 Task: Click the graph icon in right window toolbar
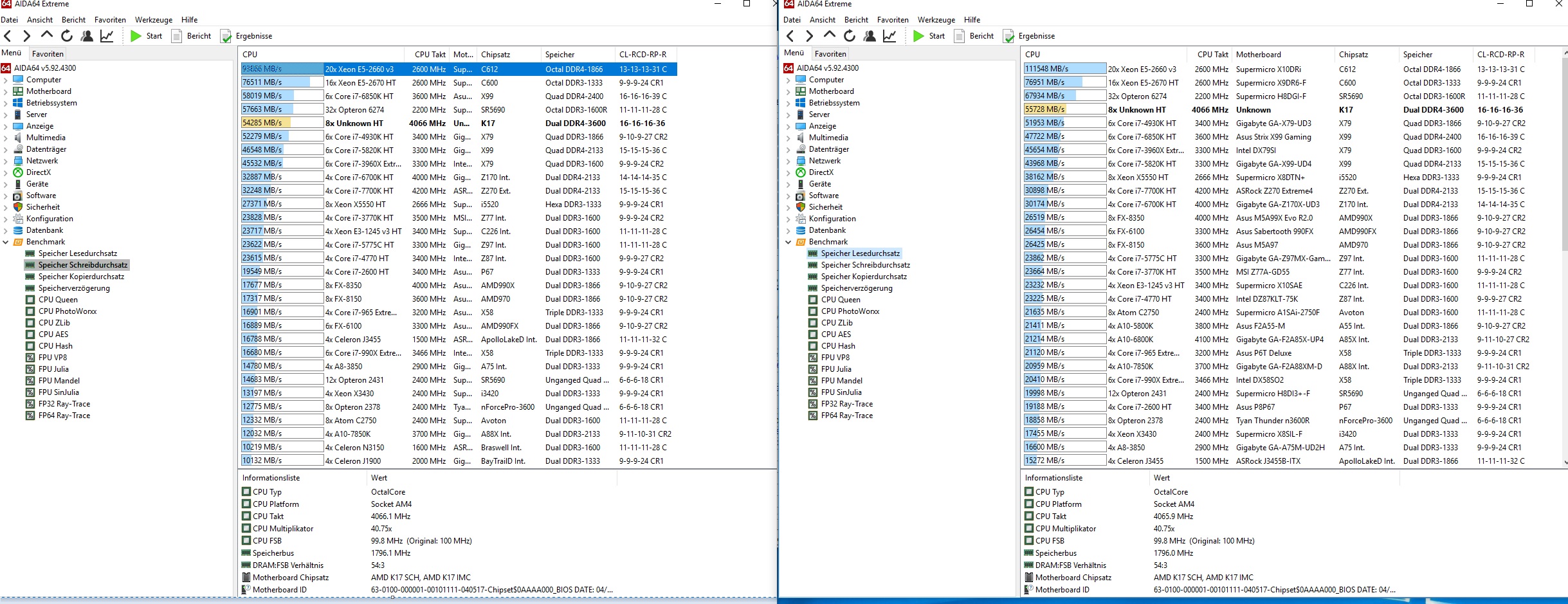889,36
